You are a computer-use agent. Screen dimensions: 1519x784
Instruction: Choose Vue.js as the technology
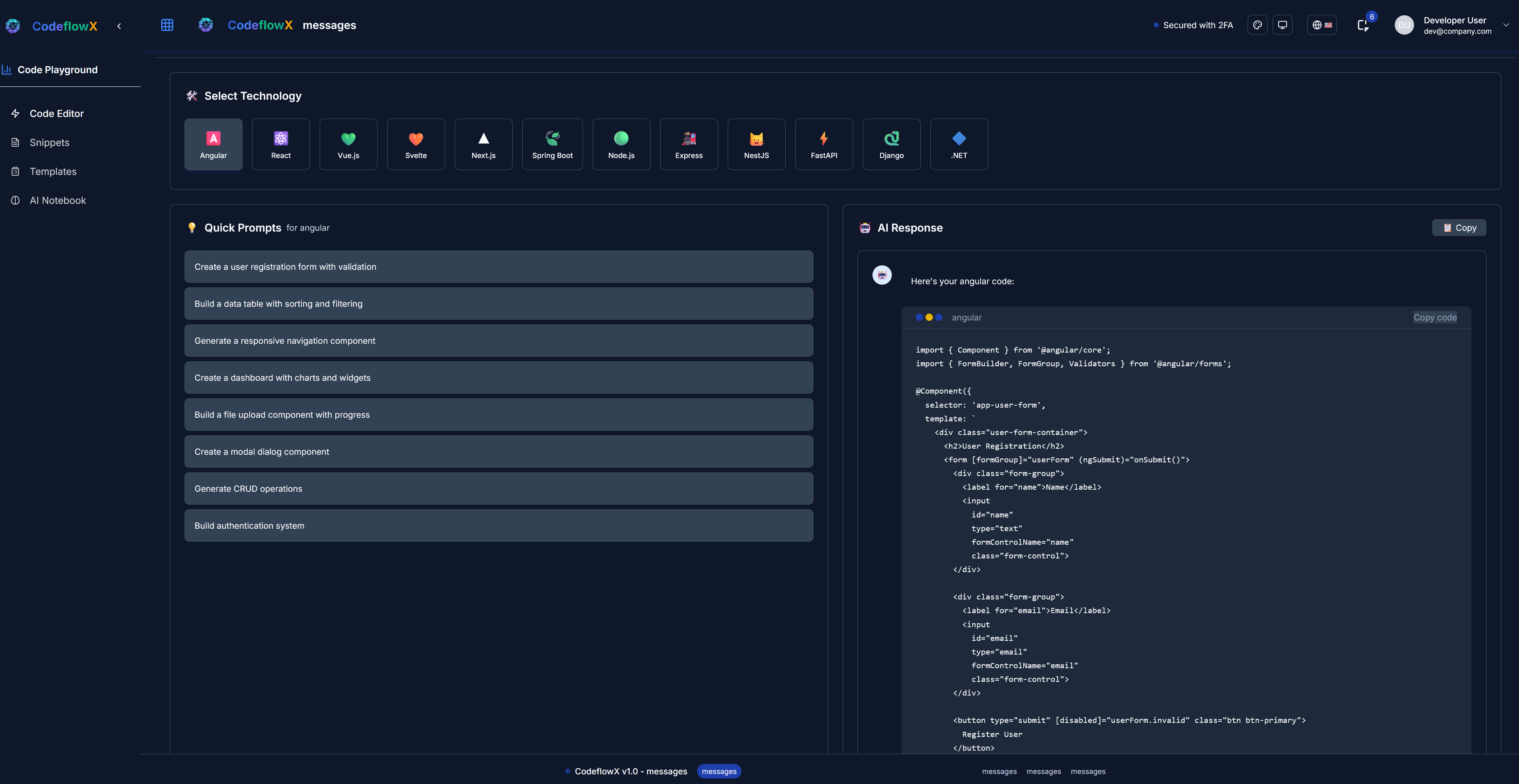(x=349, y=144)
